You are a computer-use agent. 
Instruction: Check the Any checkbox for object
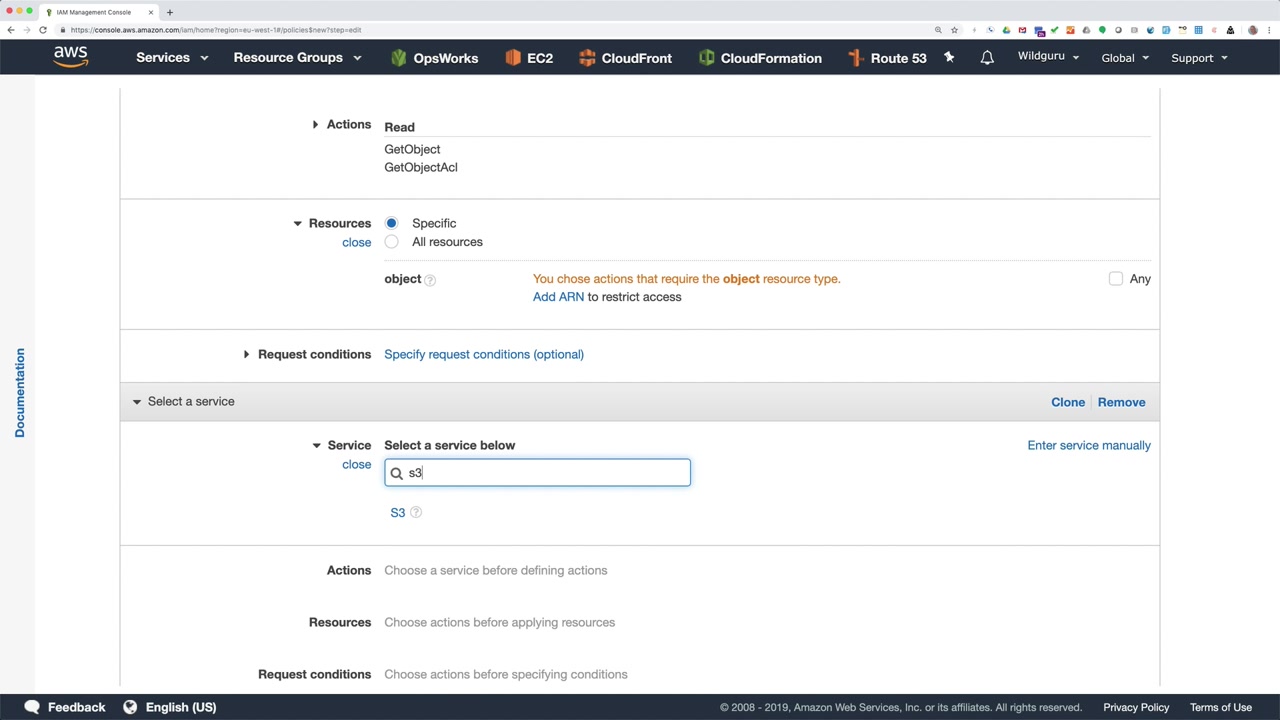pos(1116,279)
